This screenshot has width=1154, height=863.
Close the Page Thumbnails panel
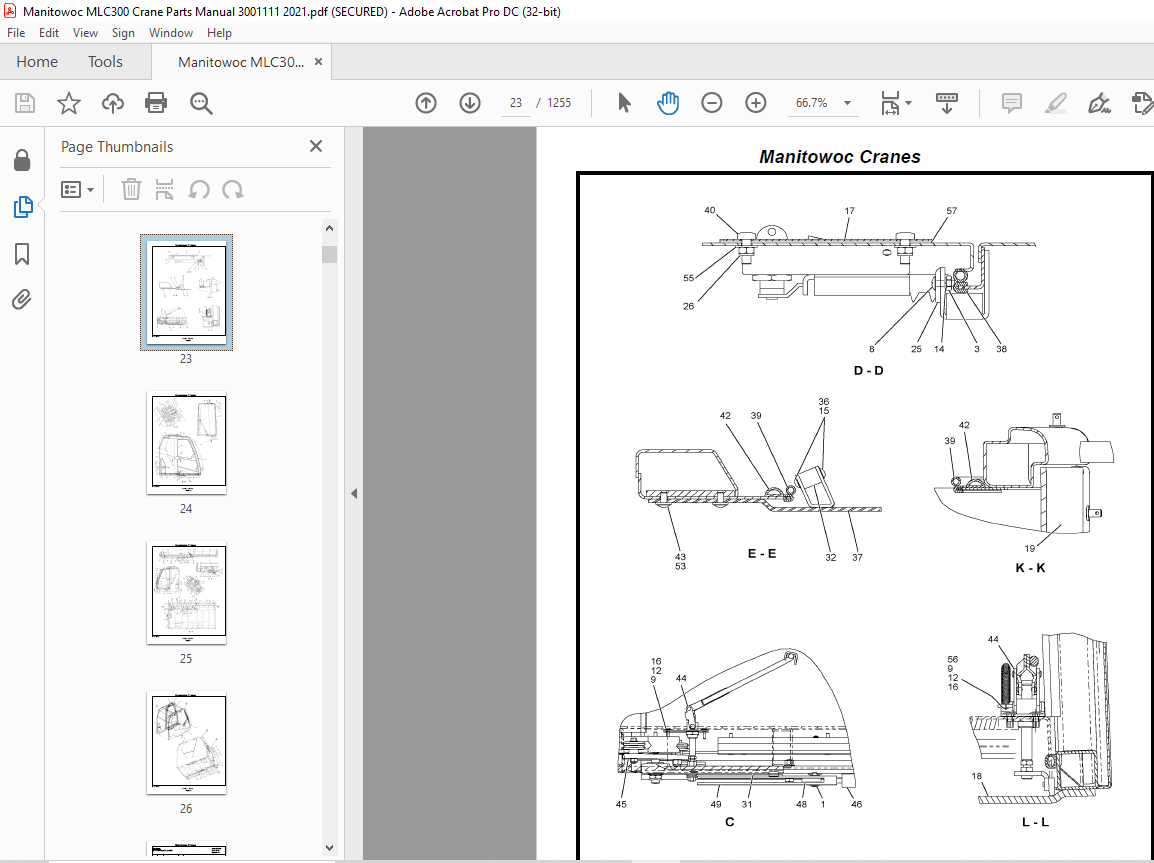pyautogui.click(x=316, y=146)
